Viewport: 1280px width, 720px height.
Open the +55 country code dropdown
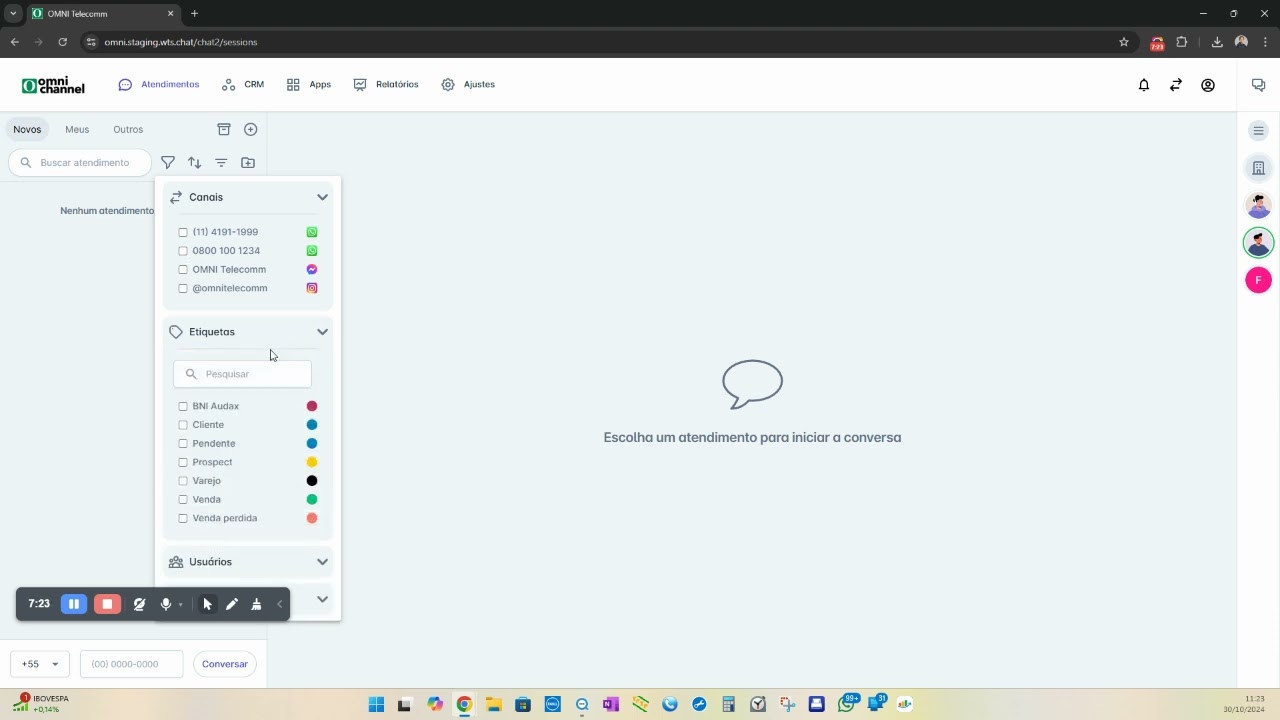[40, 664]
